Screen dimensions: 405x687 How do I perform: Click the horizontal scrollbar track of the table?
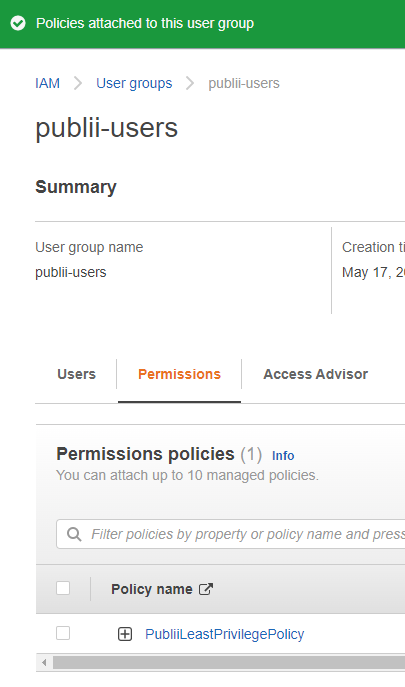pyautogui.click(x=228, y=662)
